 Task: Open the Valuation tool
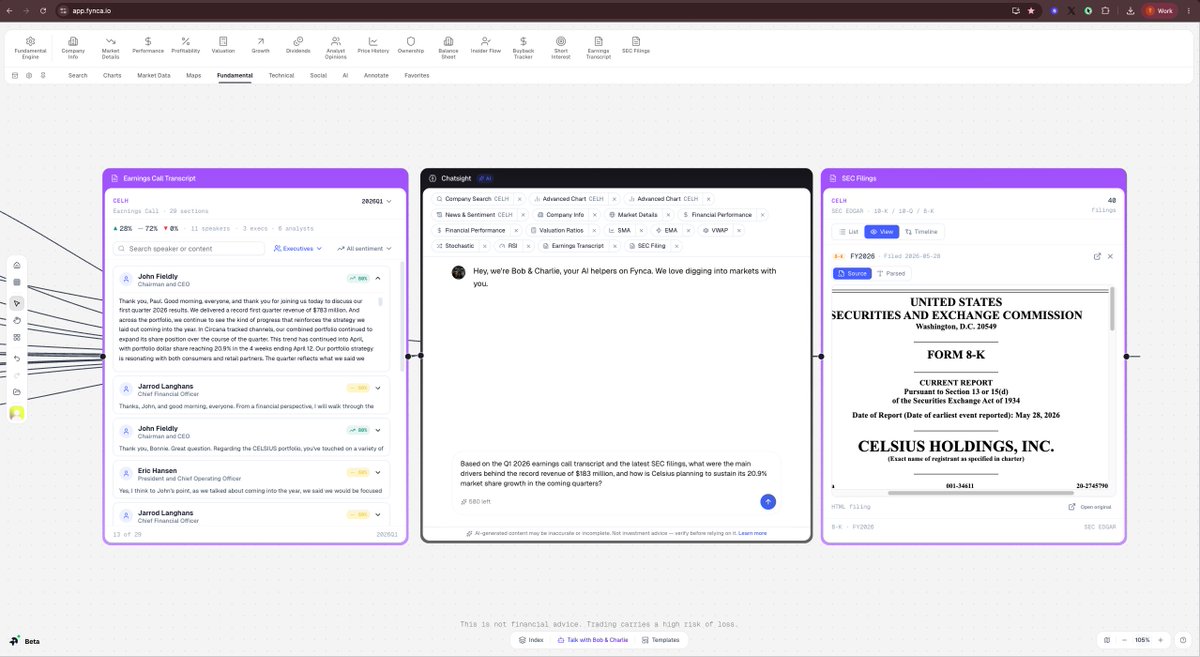pos(223,44)
